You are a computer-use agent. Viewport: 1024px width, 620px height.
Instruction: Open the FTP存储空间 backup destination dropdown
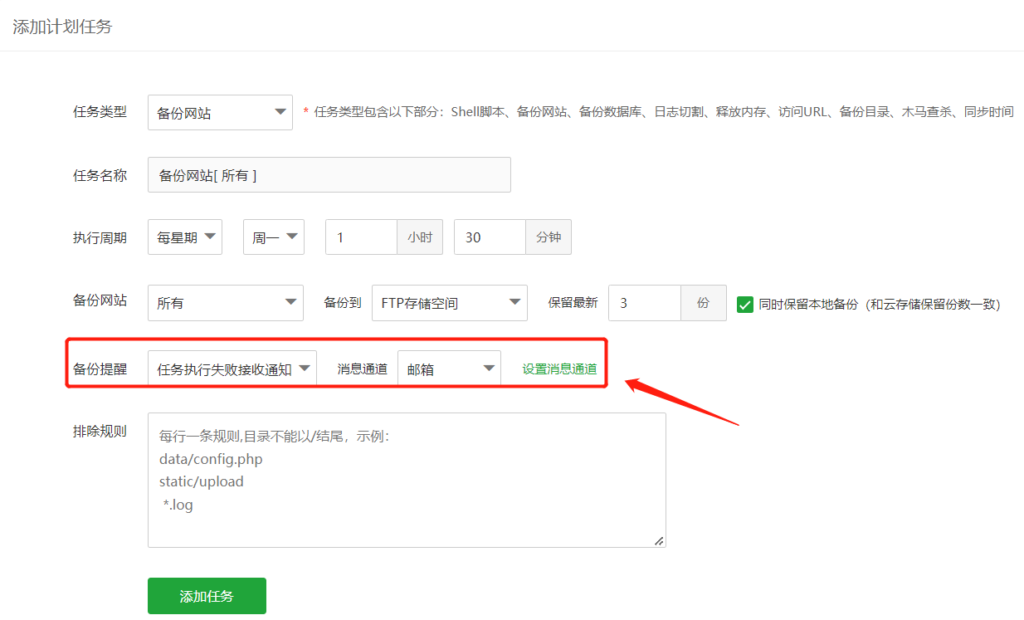449,302
